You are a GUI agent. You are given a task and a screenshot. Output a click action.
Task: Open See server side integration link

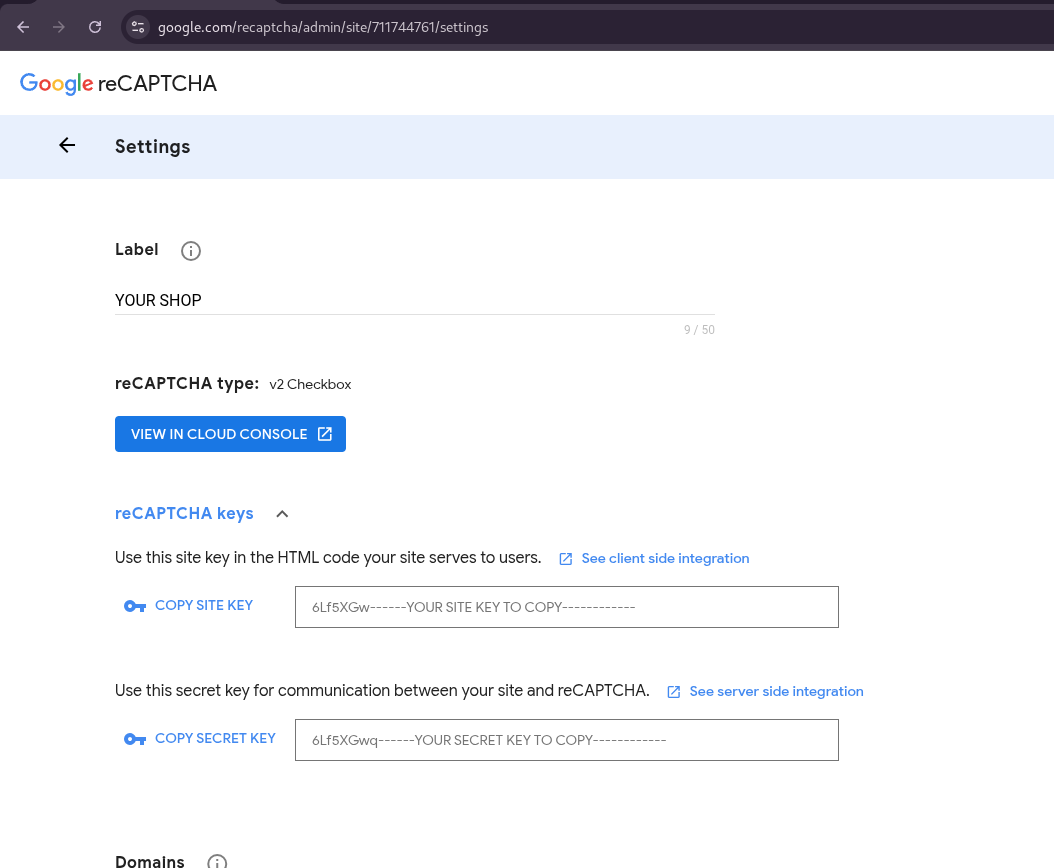[765, 692]
